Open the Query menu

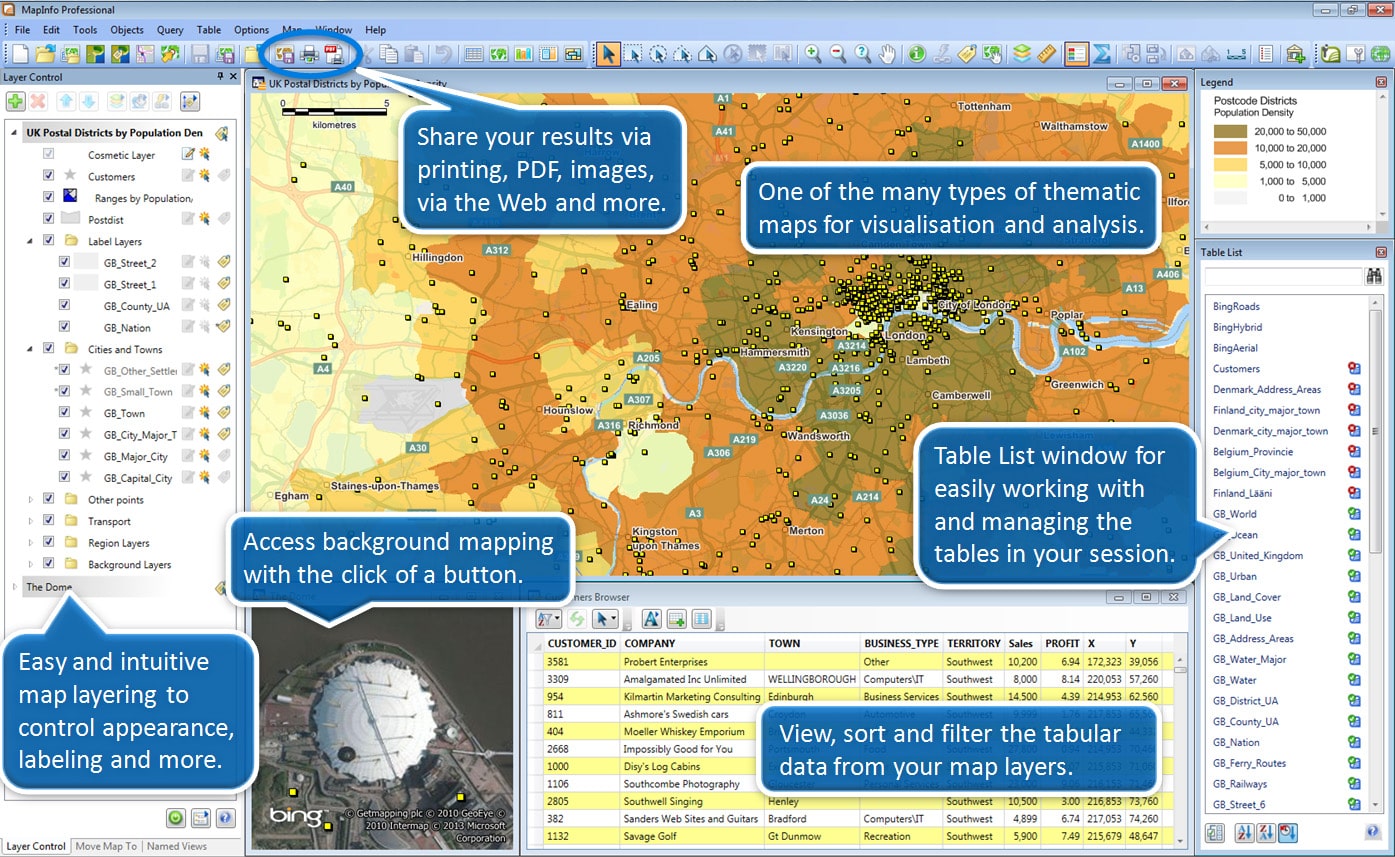[170, 30]
